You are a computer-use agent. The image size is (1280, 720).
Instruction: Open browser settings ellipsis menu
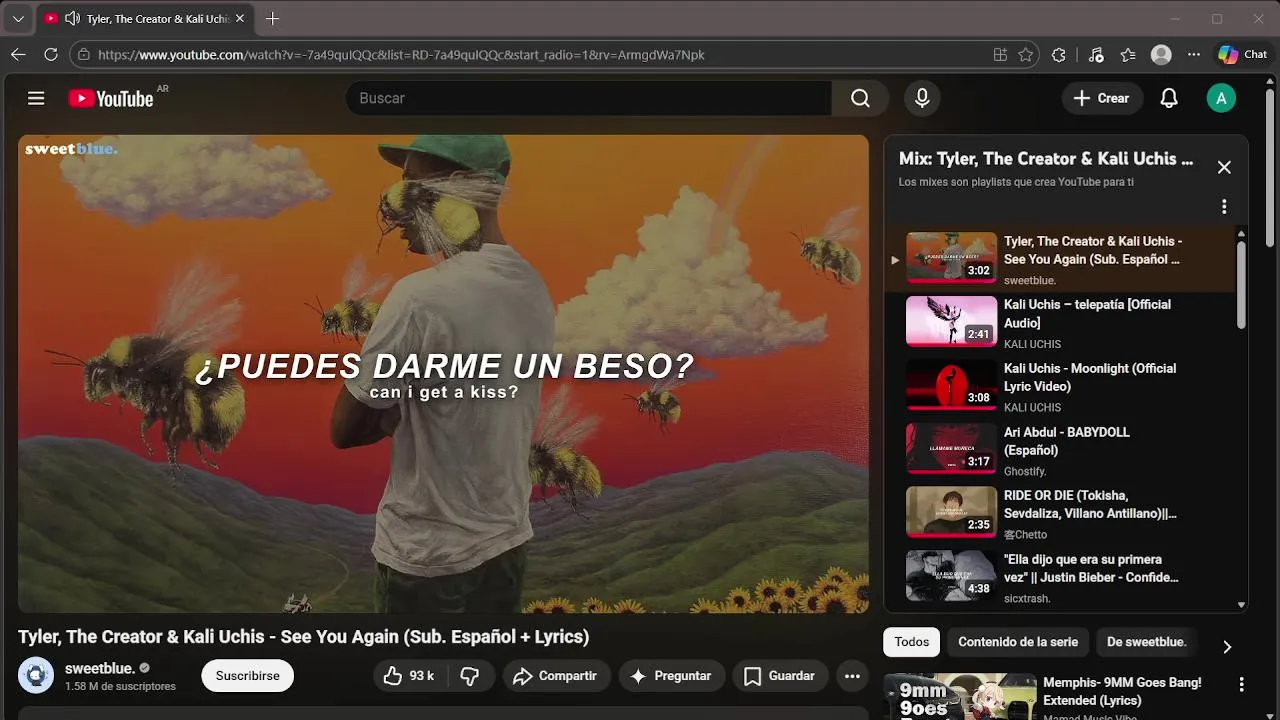point(1194,55)
